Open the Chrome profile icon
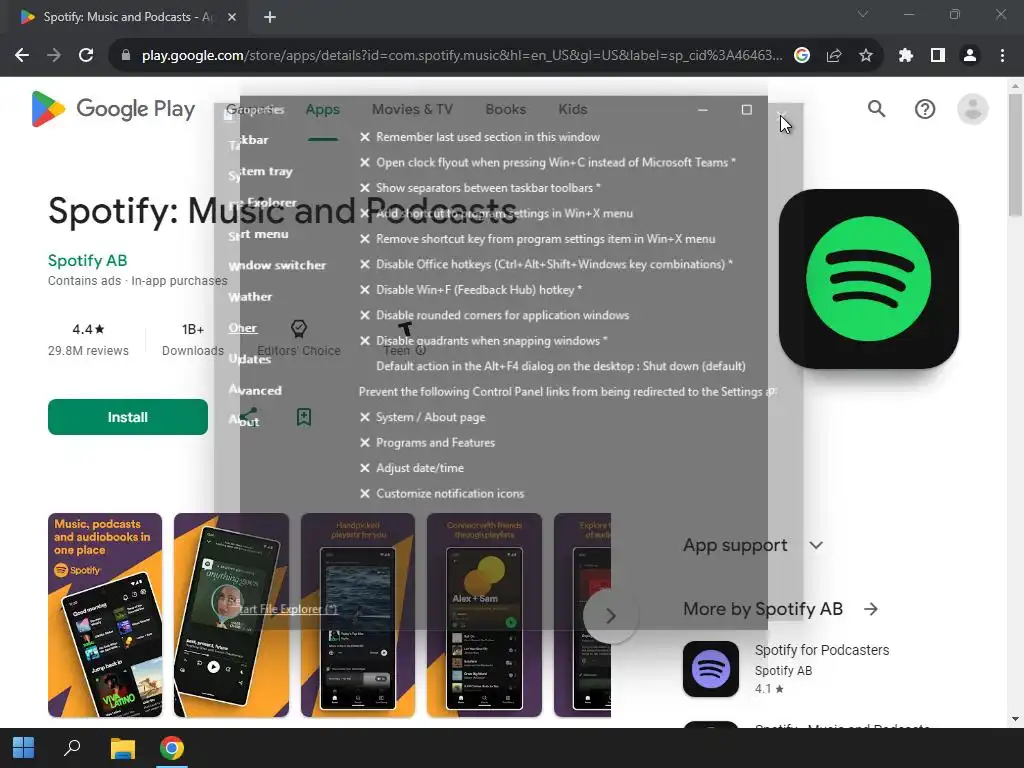1024x768 pixels. pyautogui.click(x=970, y=56)
